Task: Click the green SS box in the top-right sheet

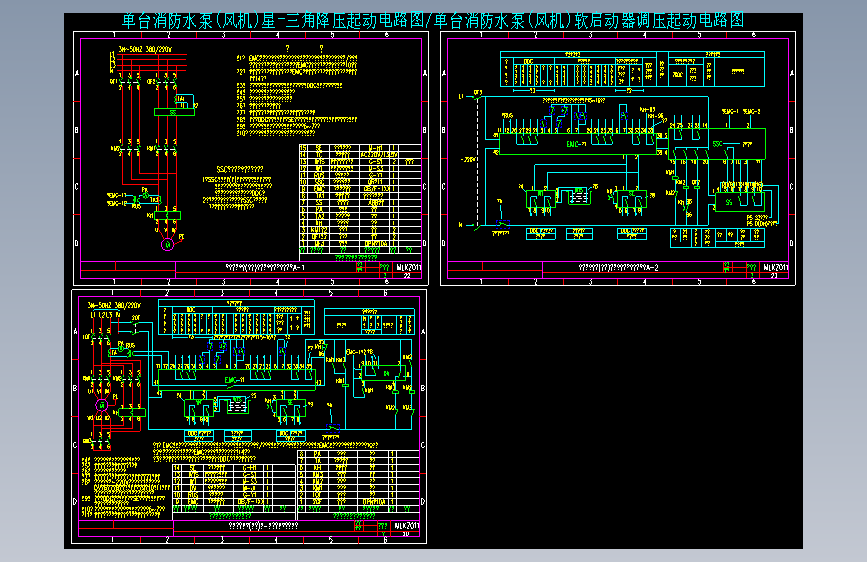Action: (x=740, y=202)
